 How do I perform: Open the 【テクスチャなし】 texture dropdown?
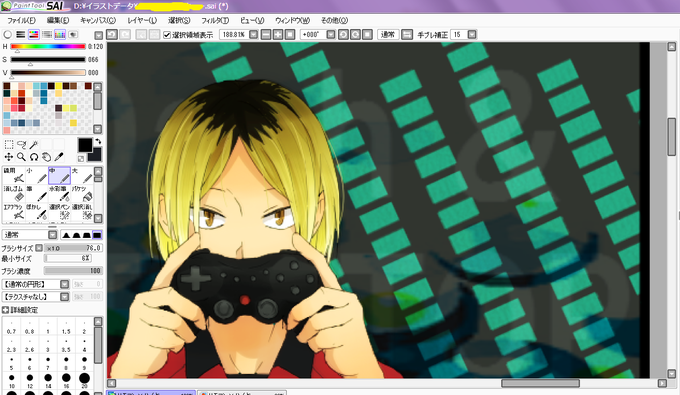pyautogui.click(x=64, y=297)
